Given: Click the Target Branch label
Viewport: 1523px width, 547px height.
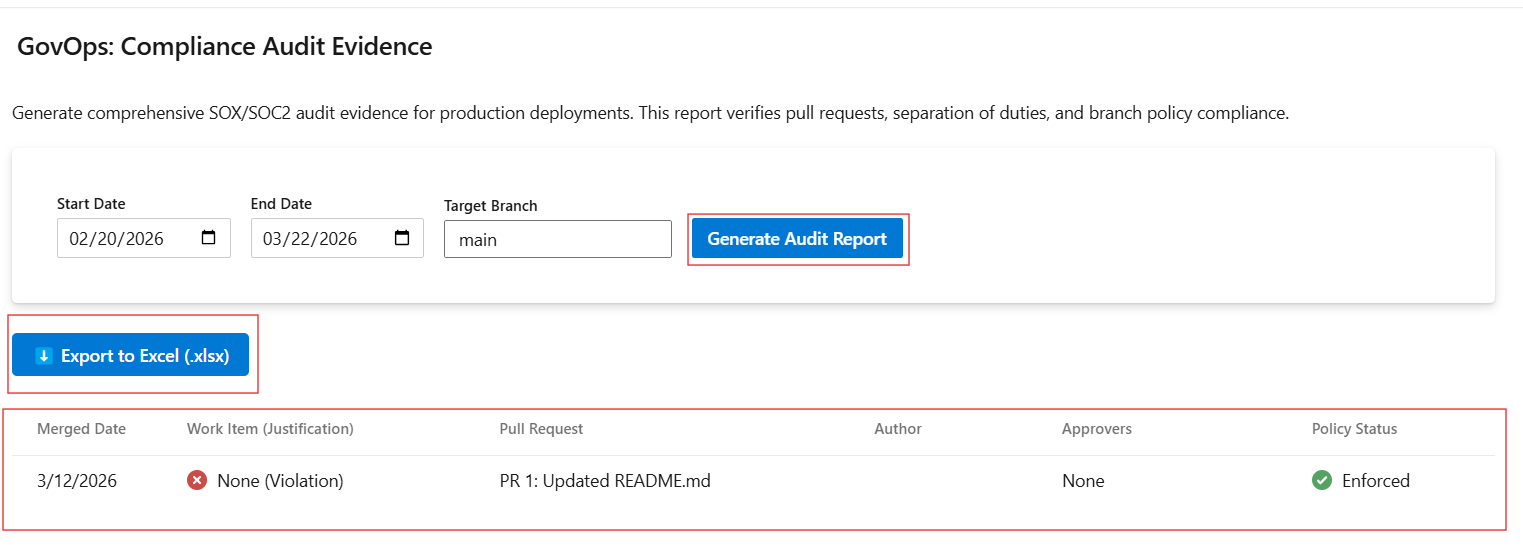Looking at the screenshot, I should point(491,206).
